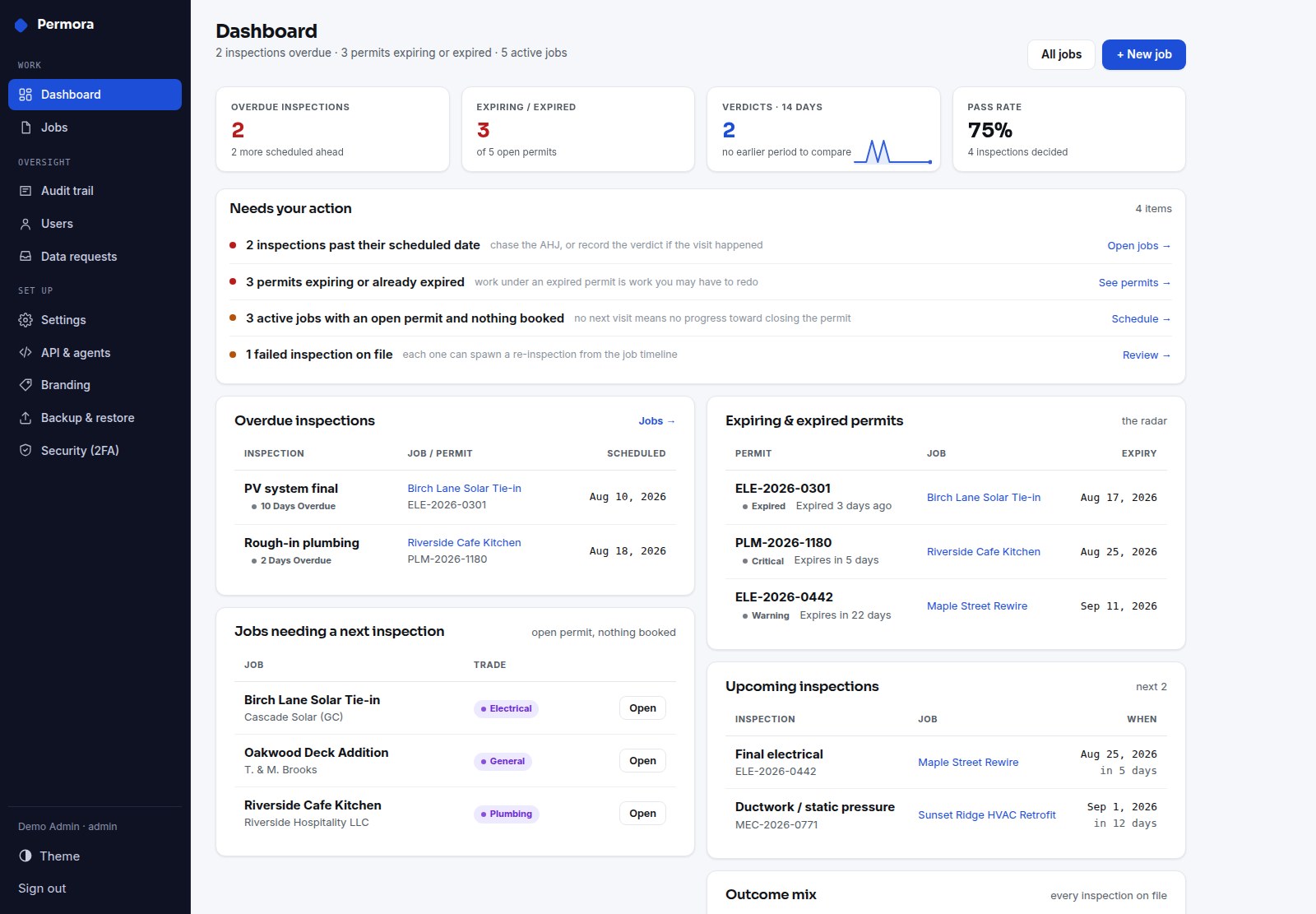Image resolution: width=1316 pixels, height=914 pixels.
Task: Open Maple Street Rewire in Upcoming inspections
Action: point(968,763)
